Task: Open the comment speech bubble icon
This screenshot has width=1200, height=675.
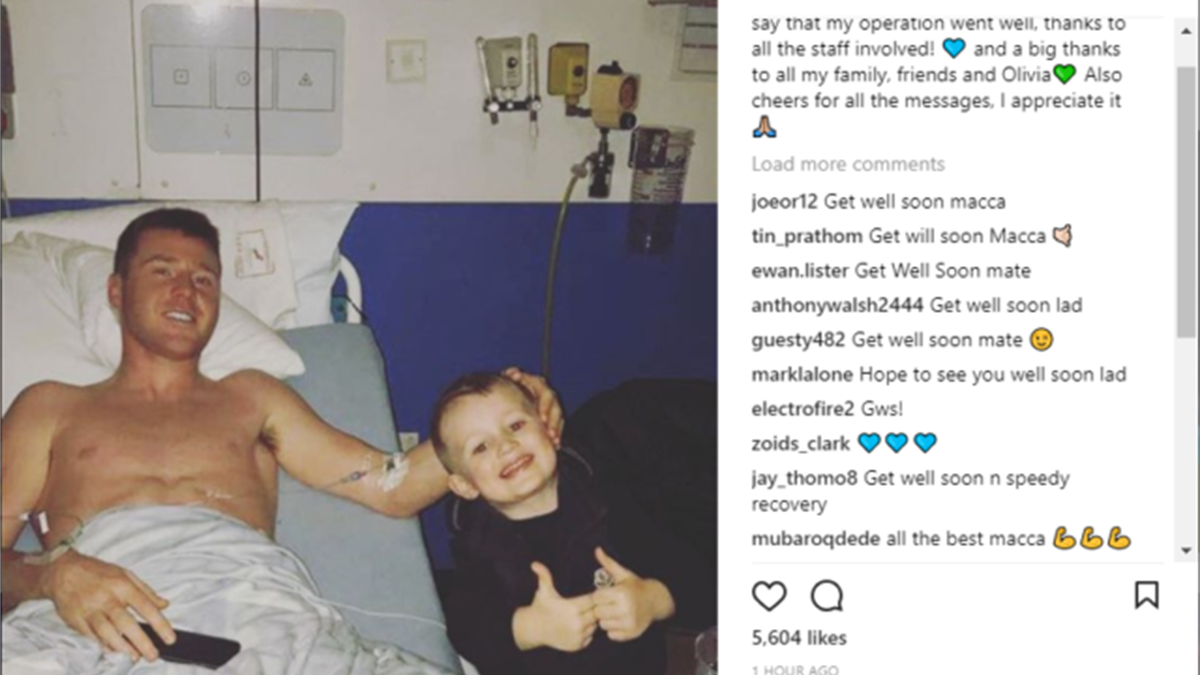Action: click(827, 596)
